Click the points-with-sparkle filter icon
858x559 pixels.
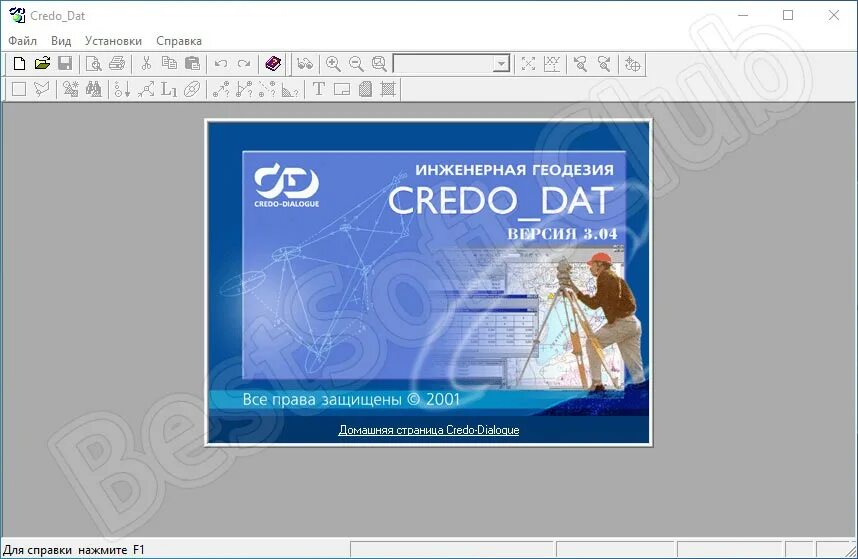(71, 89)
